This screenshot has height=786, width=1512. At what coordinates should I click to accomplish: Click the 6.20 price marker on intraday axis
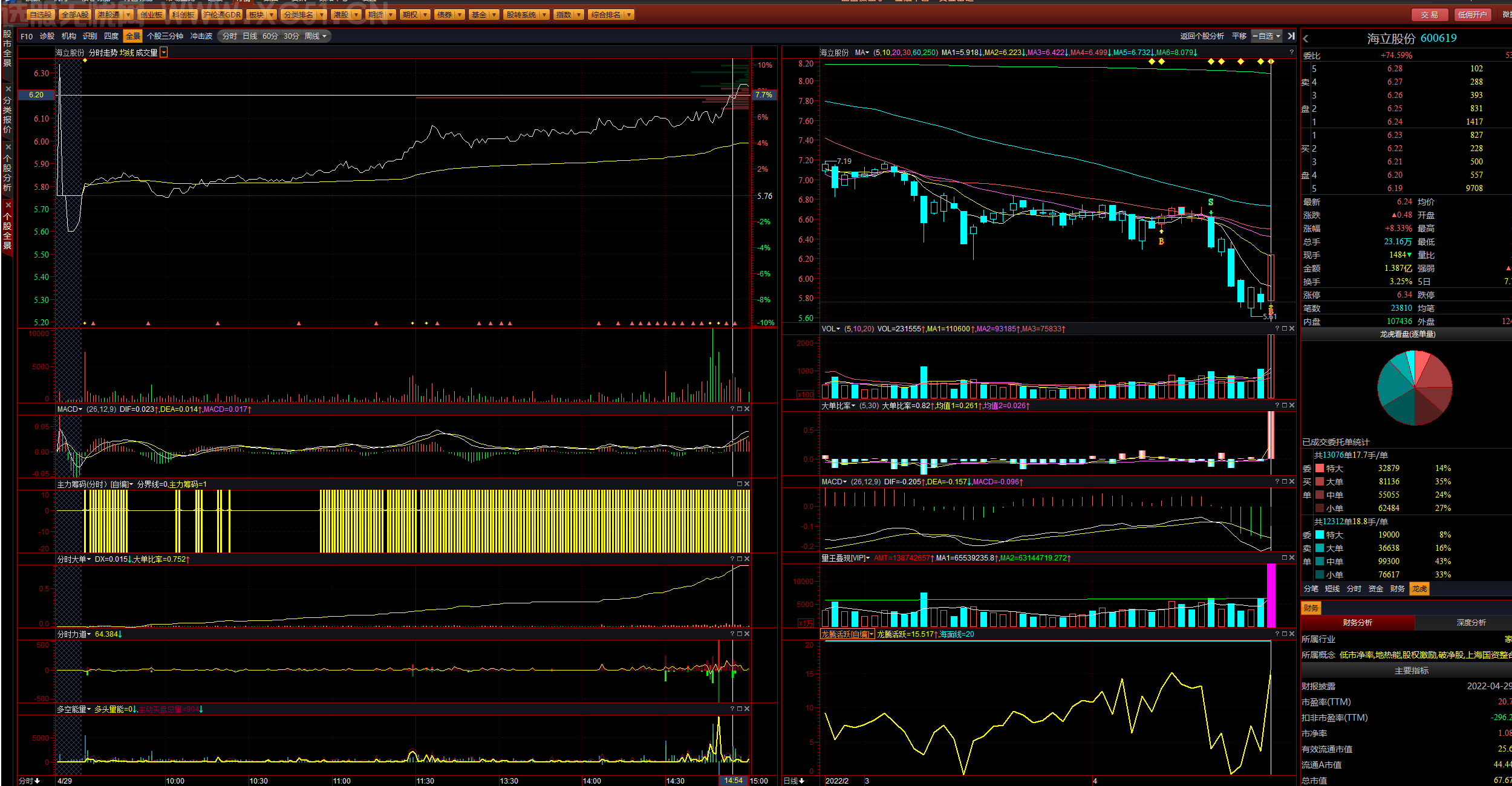click(36, 95)
